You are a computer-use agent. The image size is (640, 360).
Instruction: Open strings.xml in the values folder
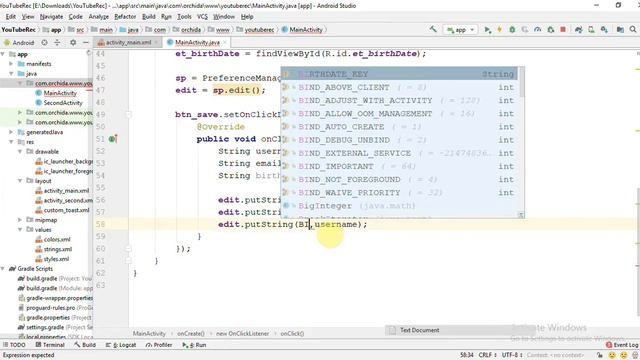(x=58, y=249)
